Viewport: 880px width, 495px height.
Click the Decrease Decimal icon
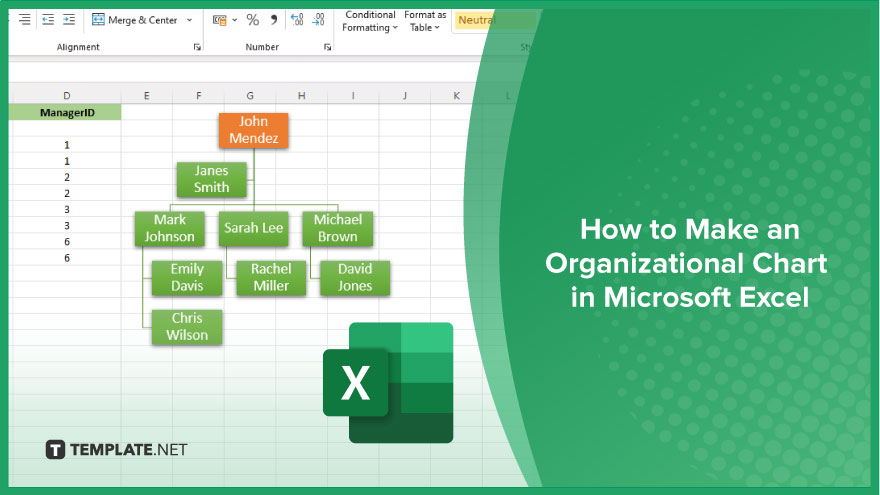[318, 20]
